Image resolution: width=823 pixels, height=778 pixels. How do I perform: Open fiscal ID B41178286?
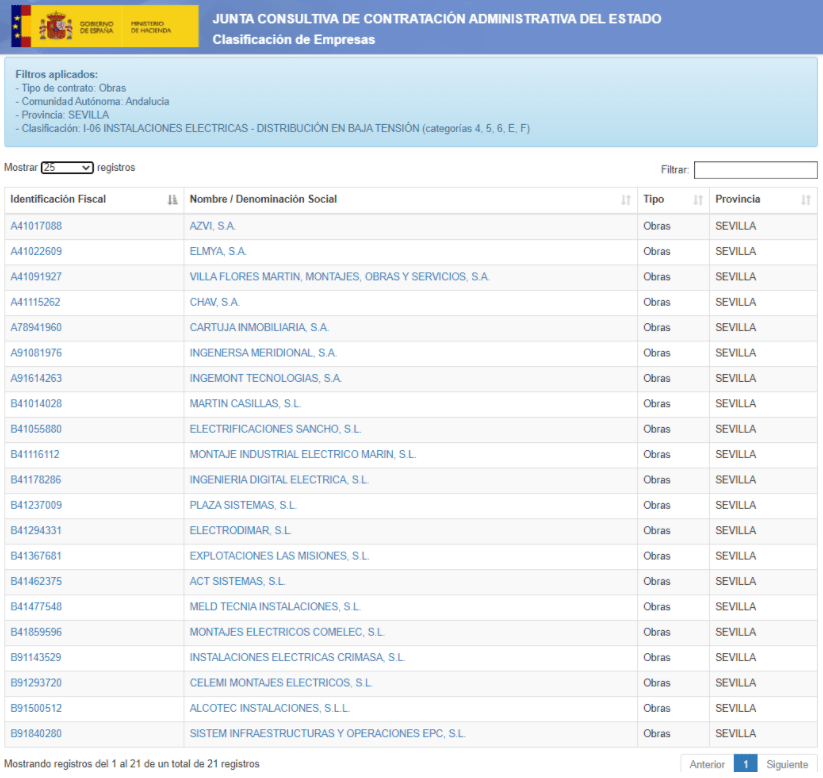coord(36,480)
